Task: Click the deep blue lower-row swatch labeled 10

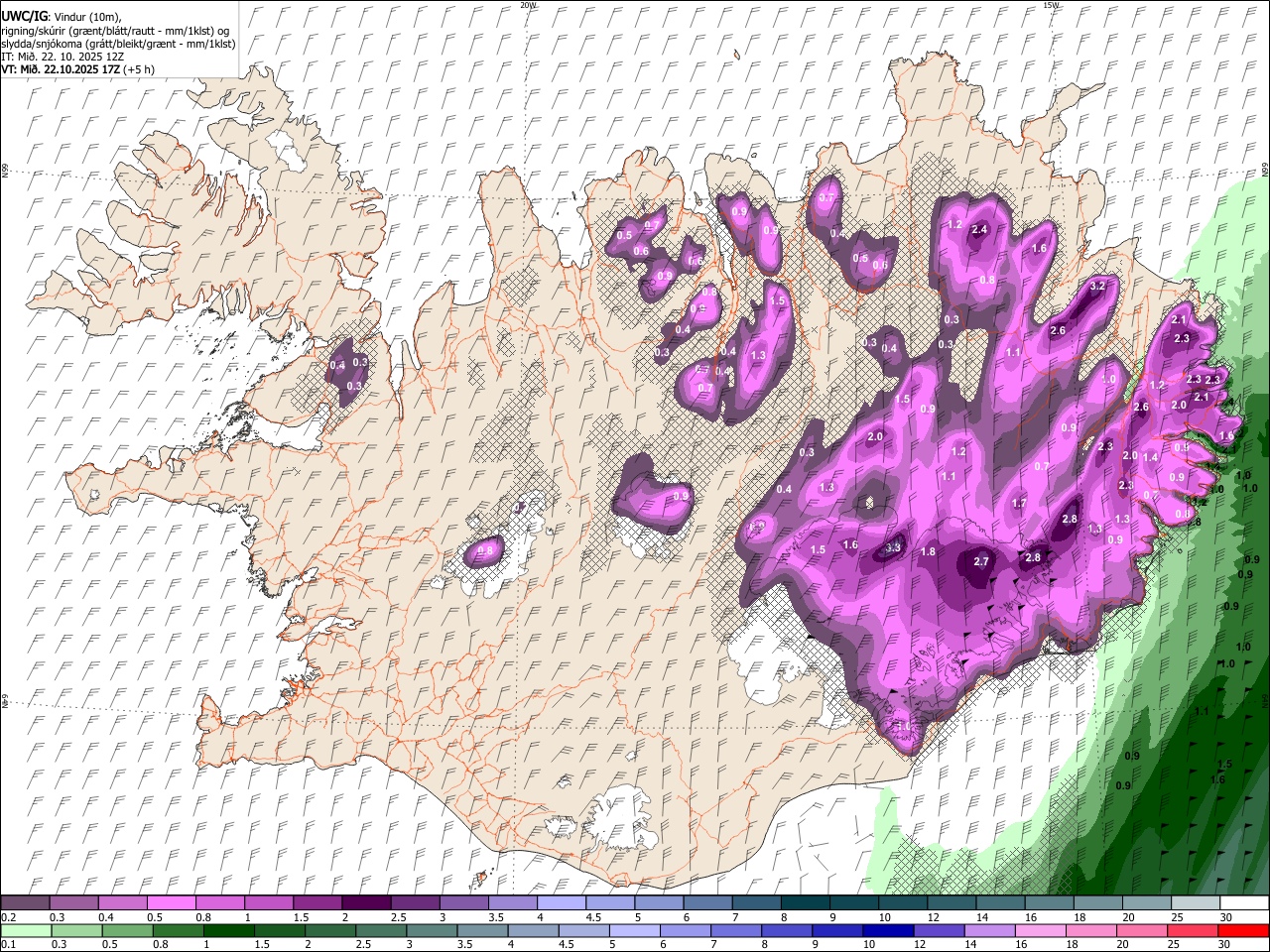Action: coord(887,931)
